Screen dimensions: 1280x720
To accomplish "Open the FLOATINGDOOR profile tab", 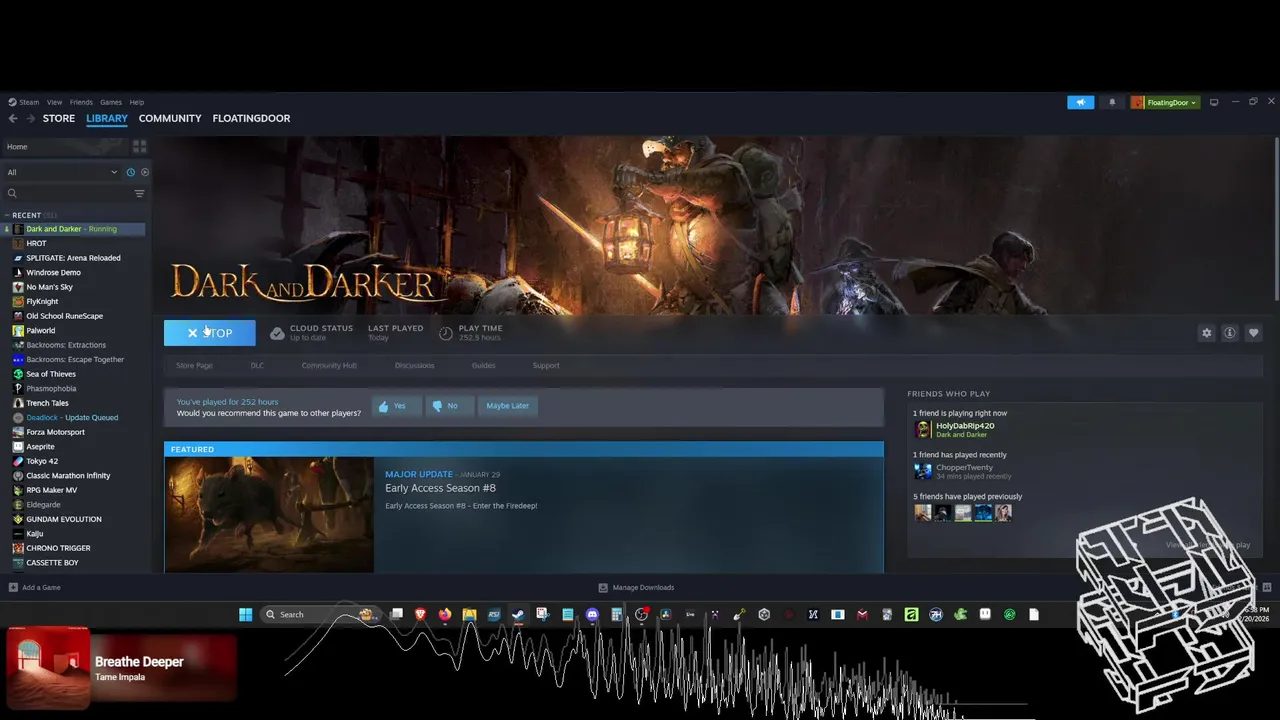I will [251, 118].
